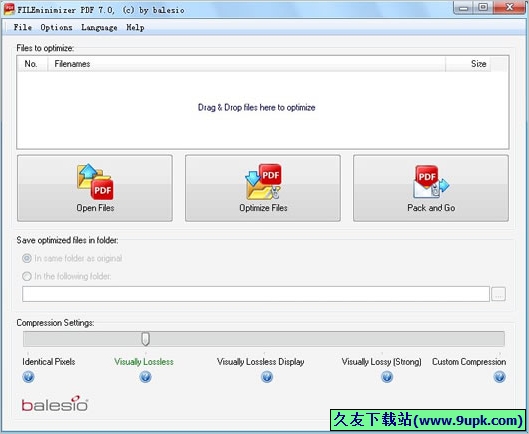Open help icon under Identical Pixels
The width and height of the screenshot is (529, 434).
[28, 377]
